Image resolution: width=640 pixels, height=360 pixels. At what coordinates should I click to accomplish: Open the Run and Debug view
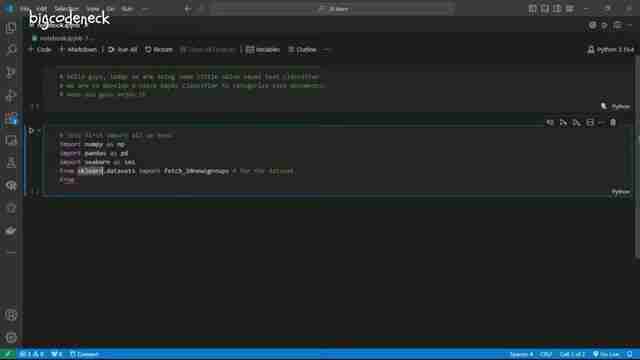(11, 96)
